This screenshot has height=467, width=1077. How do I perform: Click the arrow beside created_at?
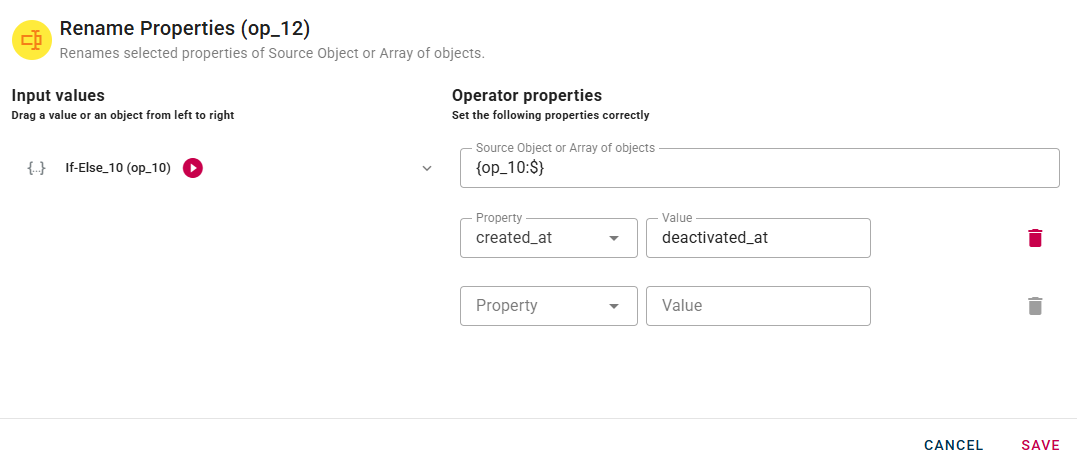pyautogui.click(x=613, y=238)
